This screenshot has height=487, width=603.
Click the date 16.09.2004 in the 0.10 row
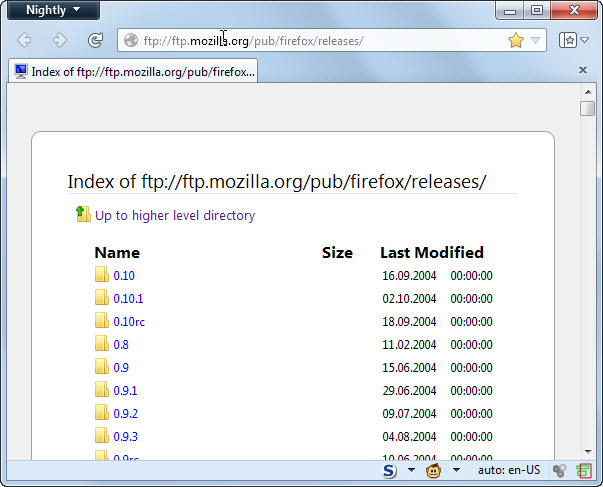click(409, 276)
